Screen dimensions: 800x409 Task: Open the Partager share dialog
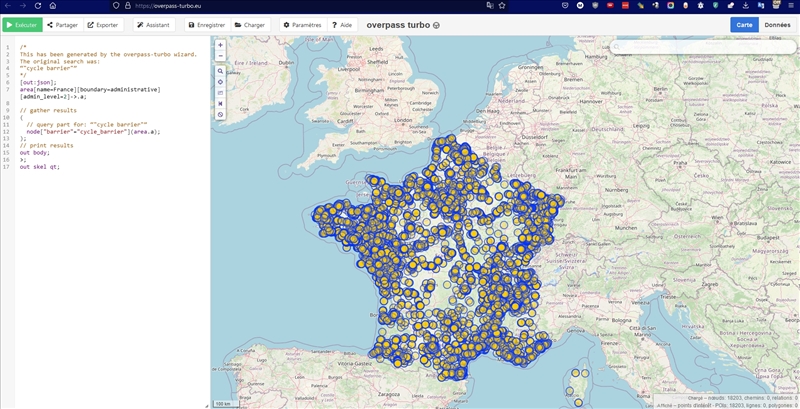click(x=62, y=24)
